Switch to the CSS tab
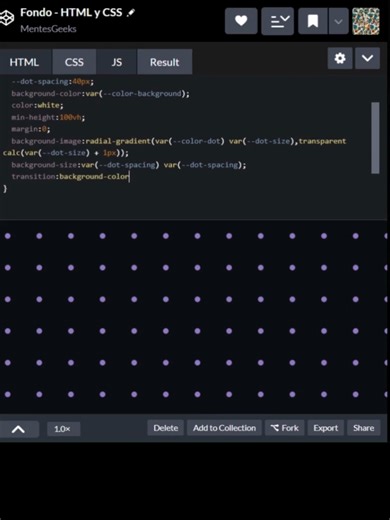390x520 pixels. pyautogui.click(x=74, y=62)
